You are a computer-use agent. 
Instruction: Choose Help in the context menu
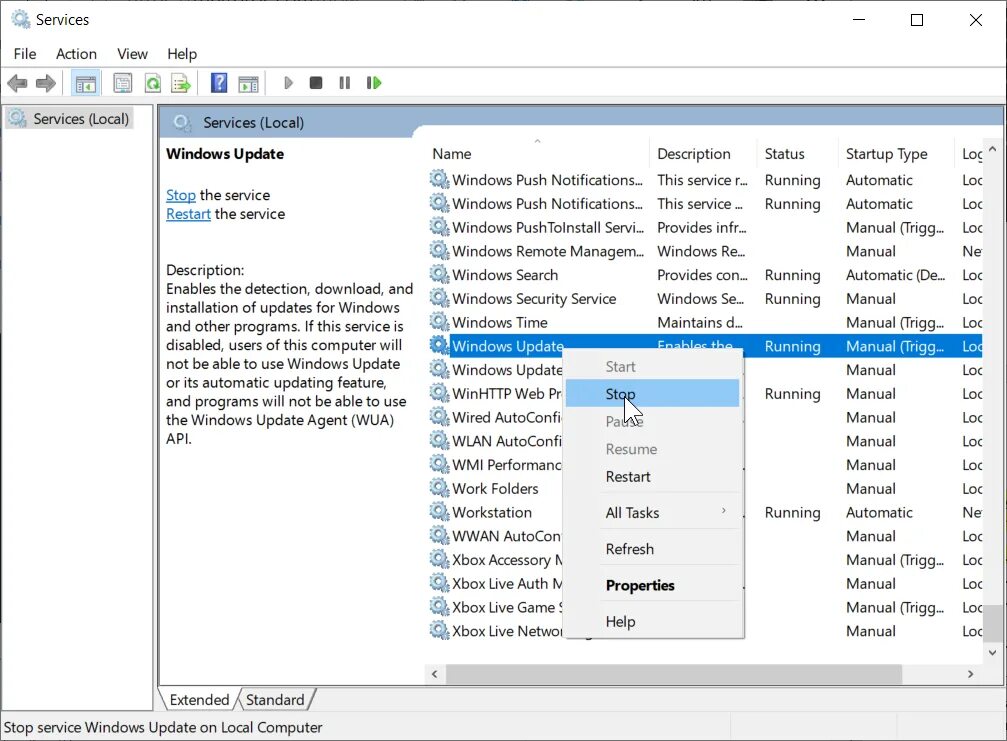[652, 622]
